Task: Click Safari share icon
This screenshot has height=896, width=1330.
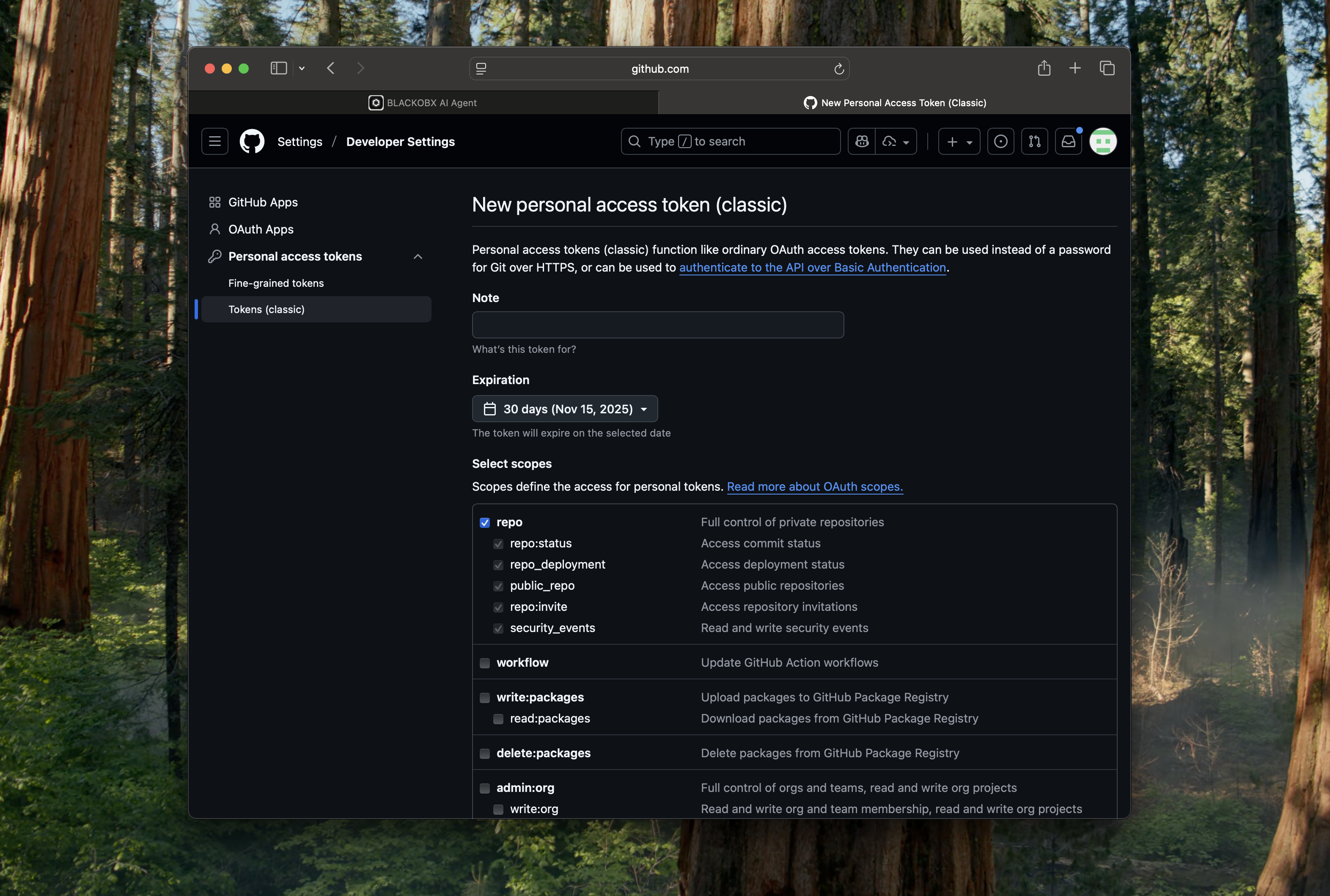Action: [x=1044, y=68]
